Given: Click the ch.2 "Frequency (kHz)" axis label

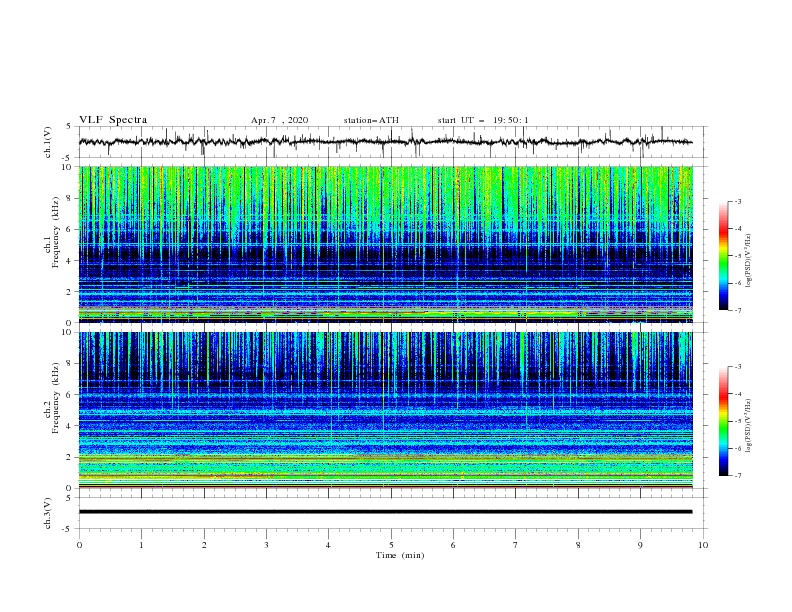Looking at the screenshot, I should pyautogui.click(x=56, y=398).
